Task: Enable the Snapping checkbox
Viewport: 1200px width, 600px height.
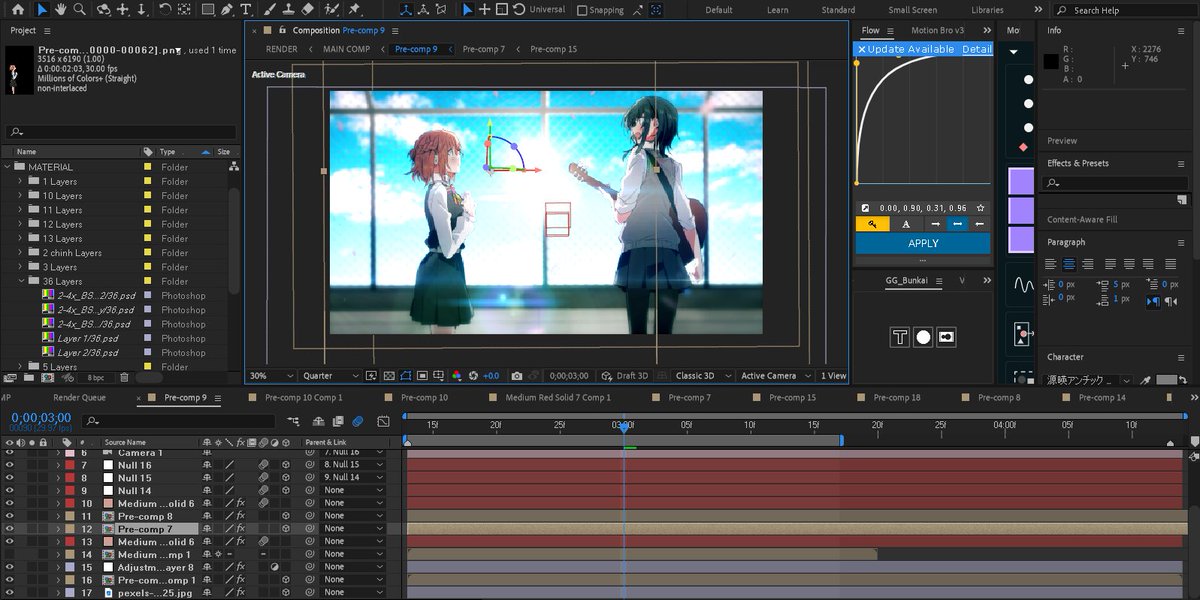Action: click(x=583, y=10)
